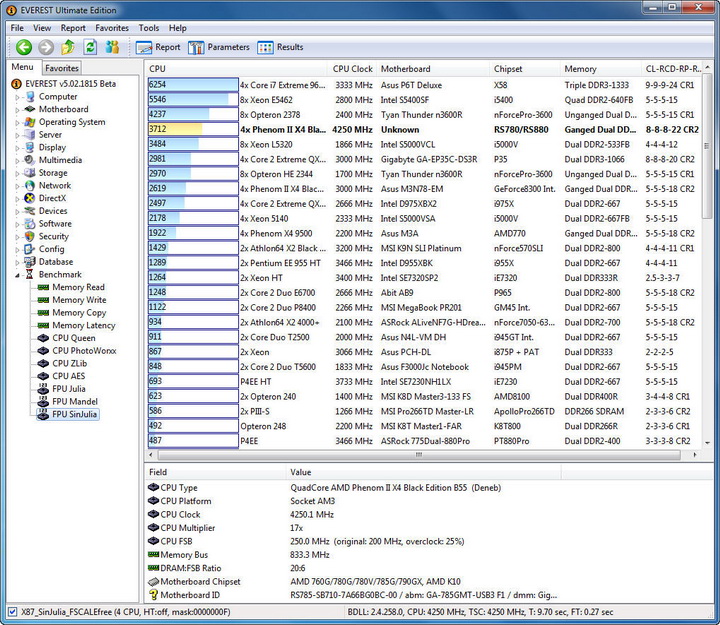Click the horizontal scrollbar of results list
Screen dimensions: 720x625
(x=419, y=455)
